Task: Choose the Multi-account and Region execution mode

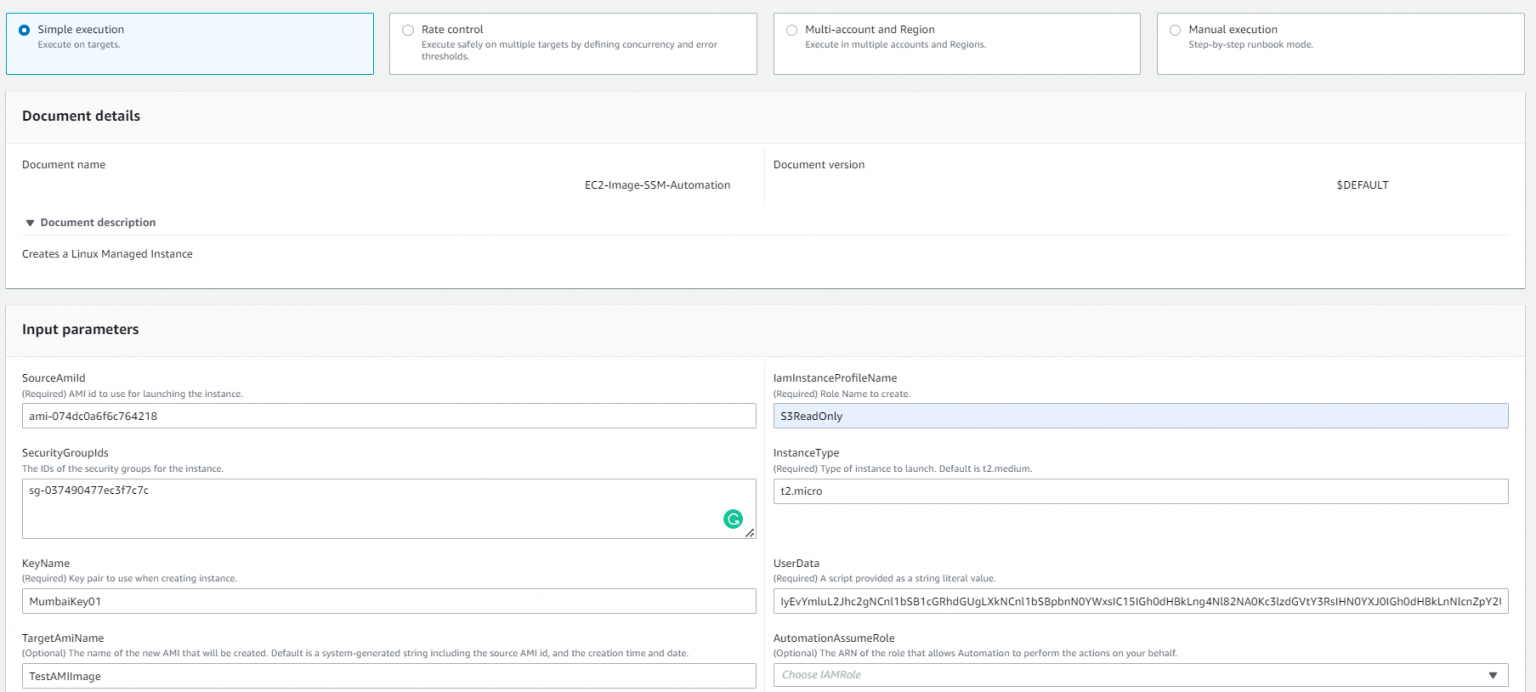Action: pyautogui.click(x=791, y=29)
